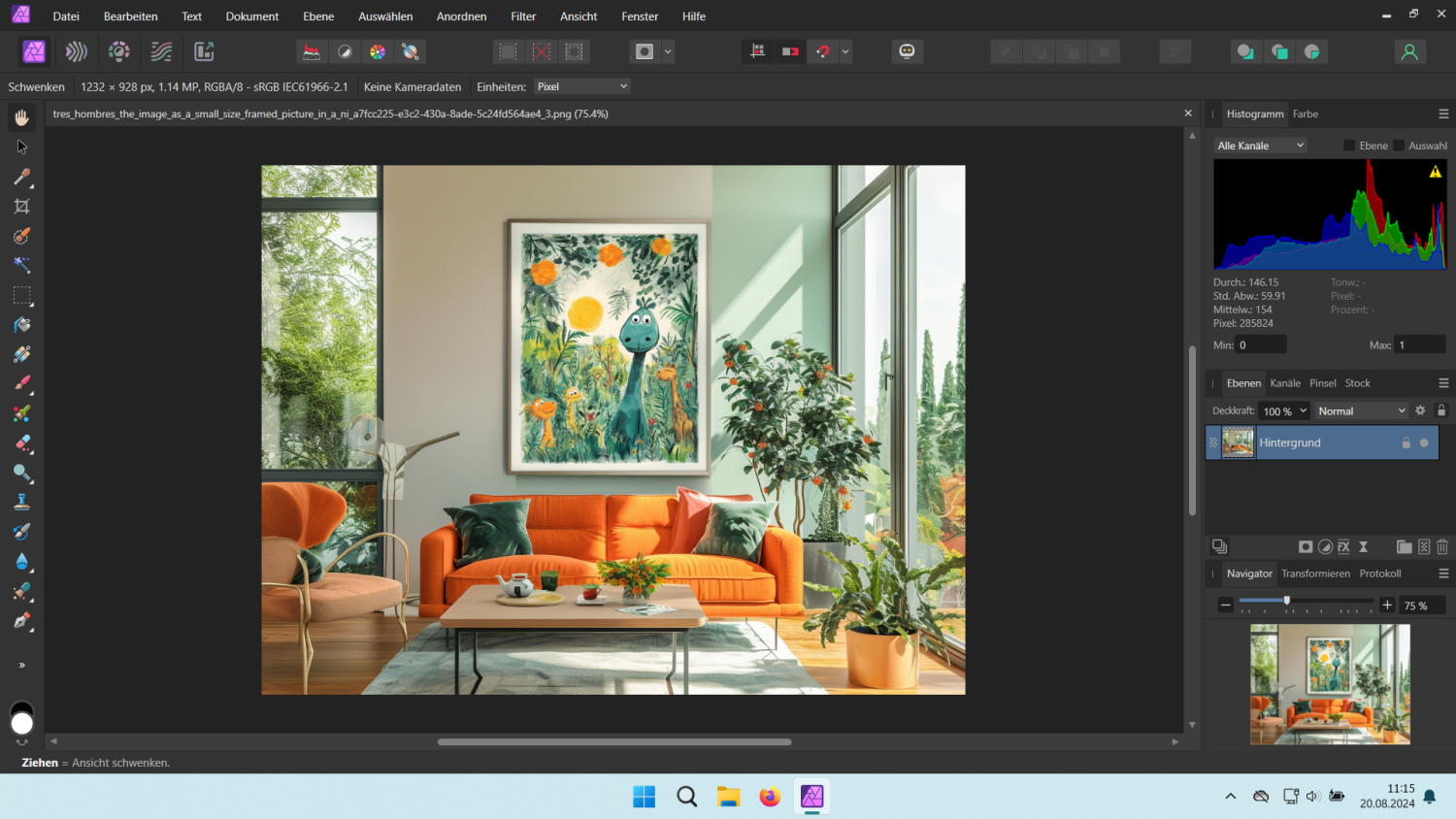Switch to the Liquify Persona

pyautogui.click(x=77, y=51)
